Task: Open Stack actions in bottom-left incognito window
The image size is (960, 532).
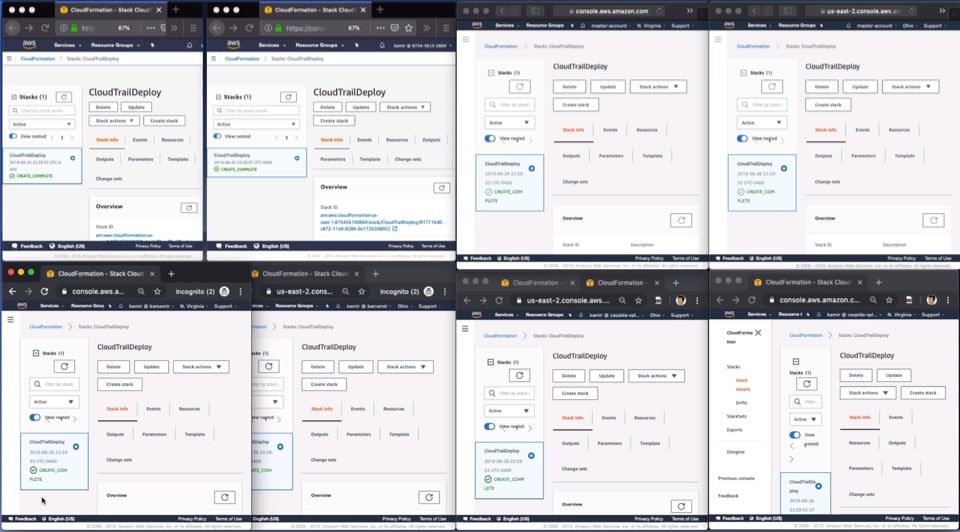Action: [201, 367]
